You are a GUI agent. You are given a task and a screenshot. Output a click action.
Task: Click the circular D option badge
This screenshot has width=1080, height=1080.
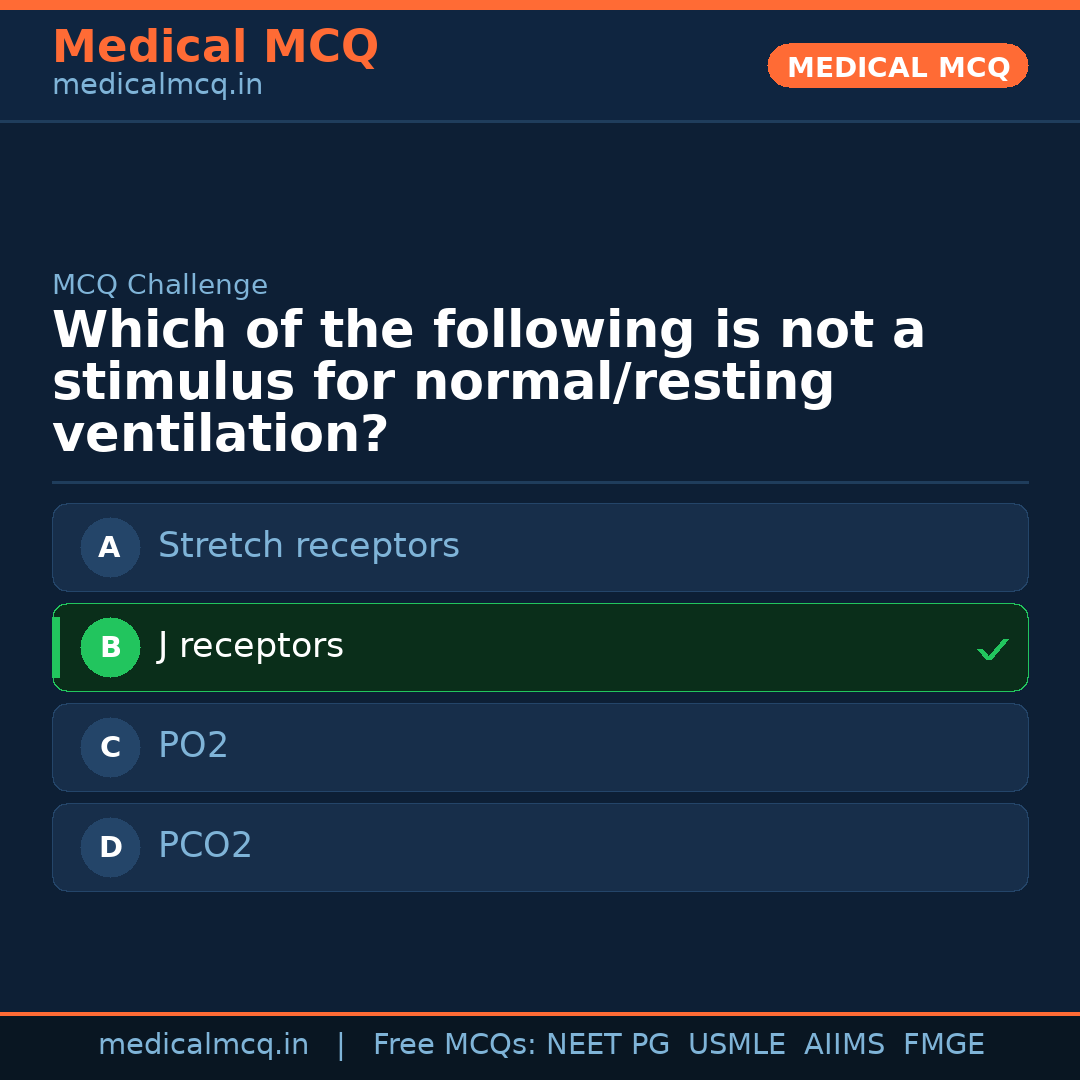coord(110,847)
